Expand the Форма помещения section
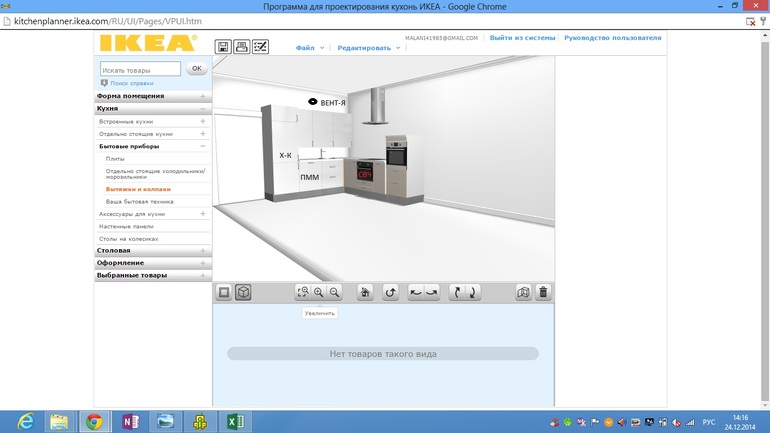 [203, 96]
